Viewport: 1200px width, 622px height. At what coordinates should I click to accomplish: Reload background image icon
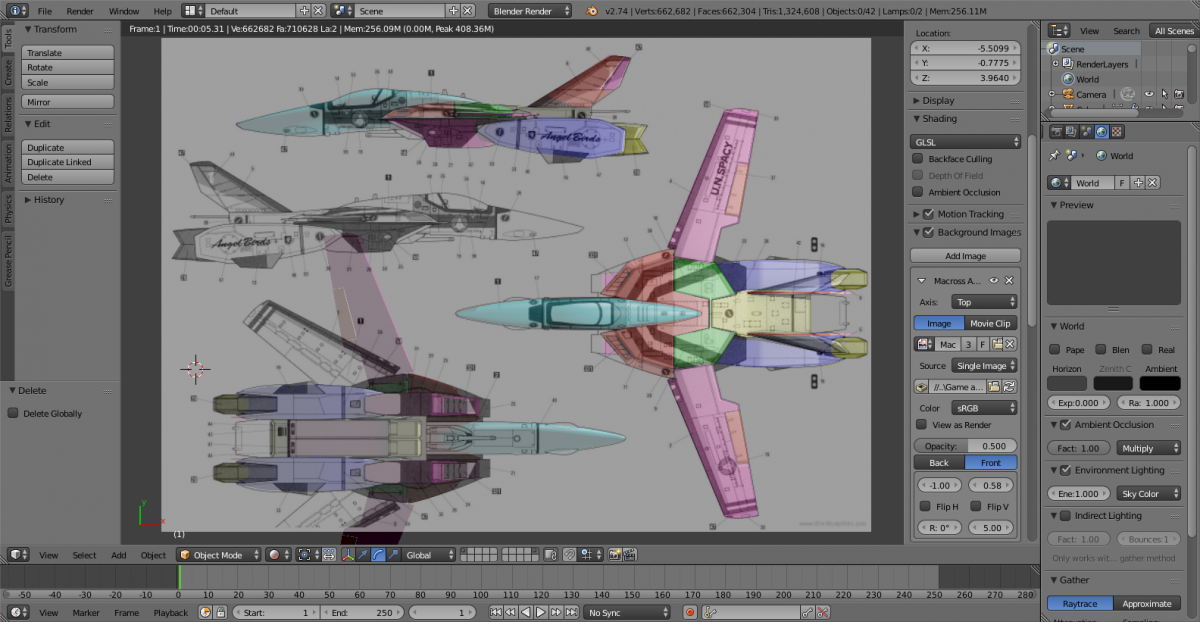click(1010, 387)
